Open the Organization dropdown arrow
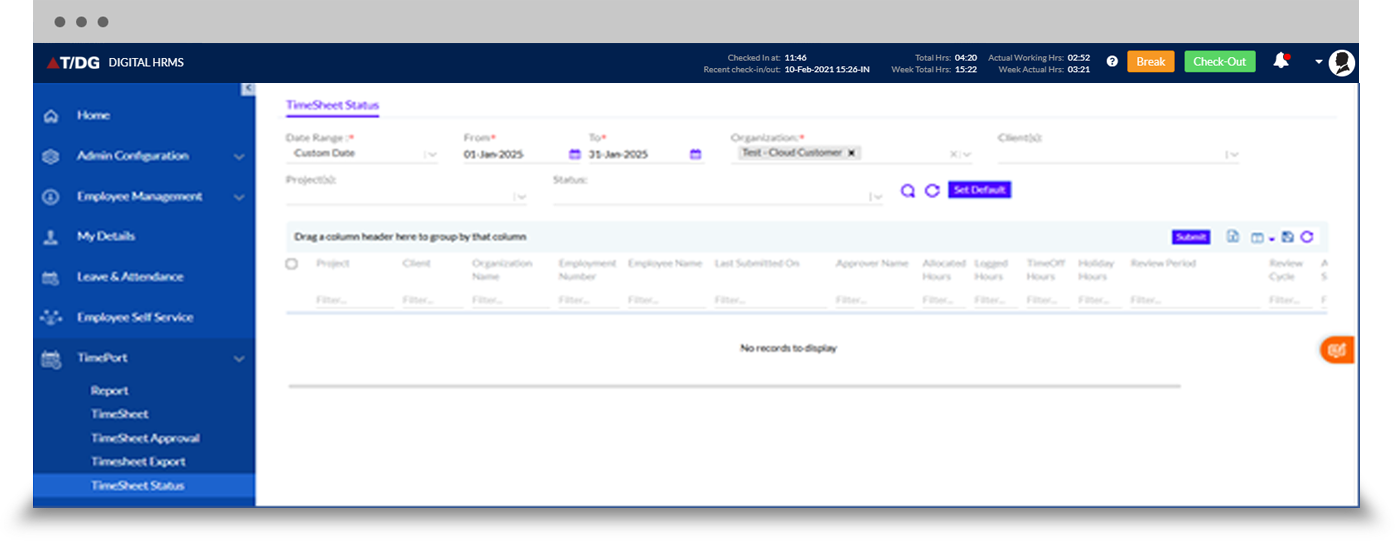Screen dimensions: 1395x541 [x=966, y=154]
